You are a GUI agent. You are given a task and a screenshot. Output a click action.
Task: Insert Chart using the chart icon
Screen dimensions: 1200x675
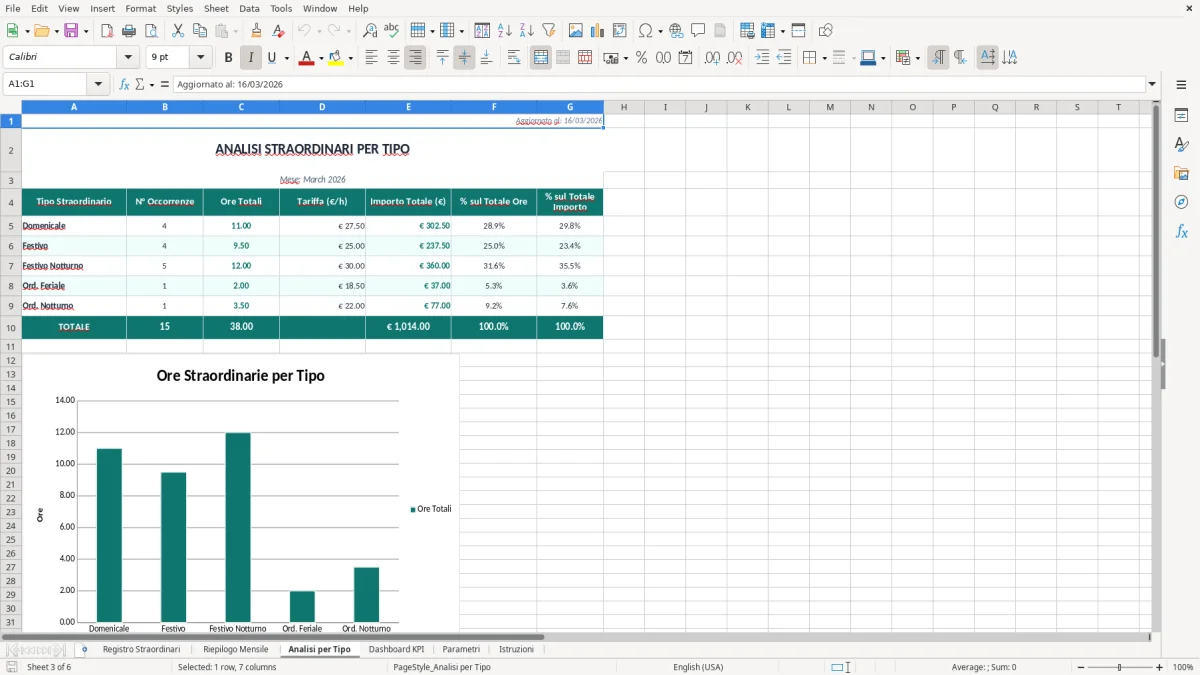(x=598, y=31)
